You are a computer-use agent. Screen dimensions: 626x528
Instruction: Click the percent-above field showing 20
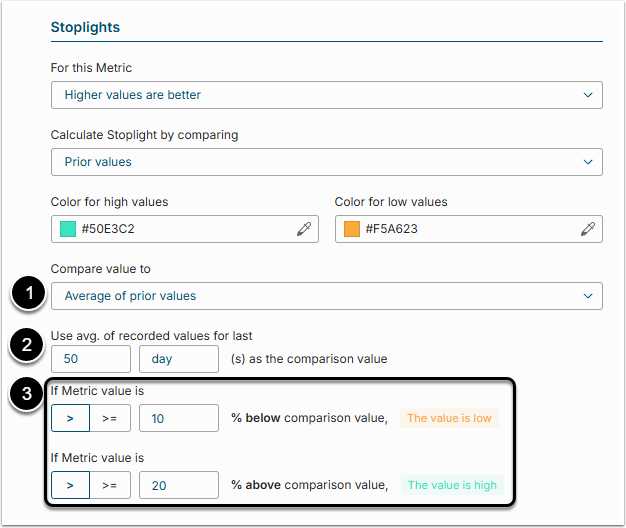click(179, 485)
